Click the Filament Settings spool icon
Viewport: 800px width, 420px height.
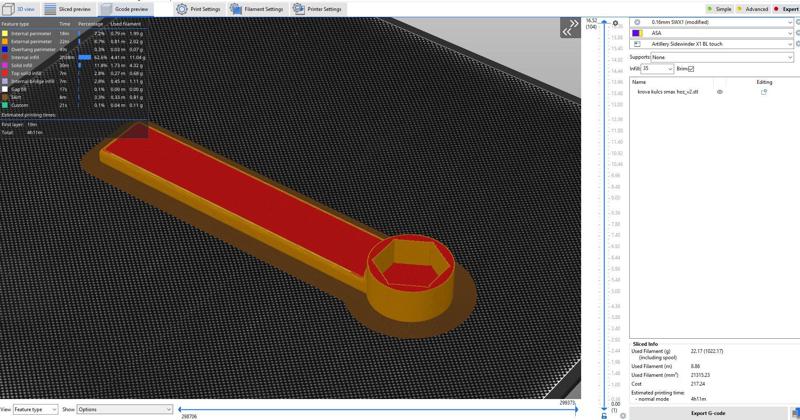(x=236, y=9)
